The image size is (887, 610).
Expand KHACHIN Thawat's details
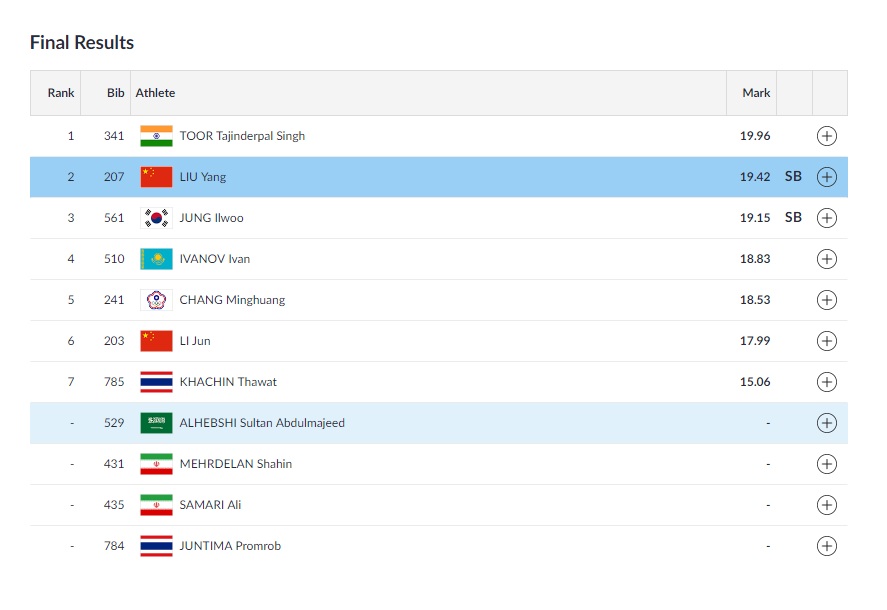(826, 382)
